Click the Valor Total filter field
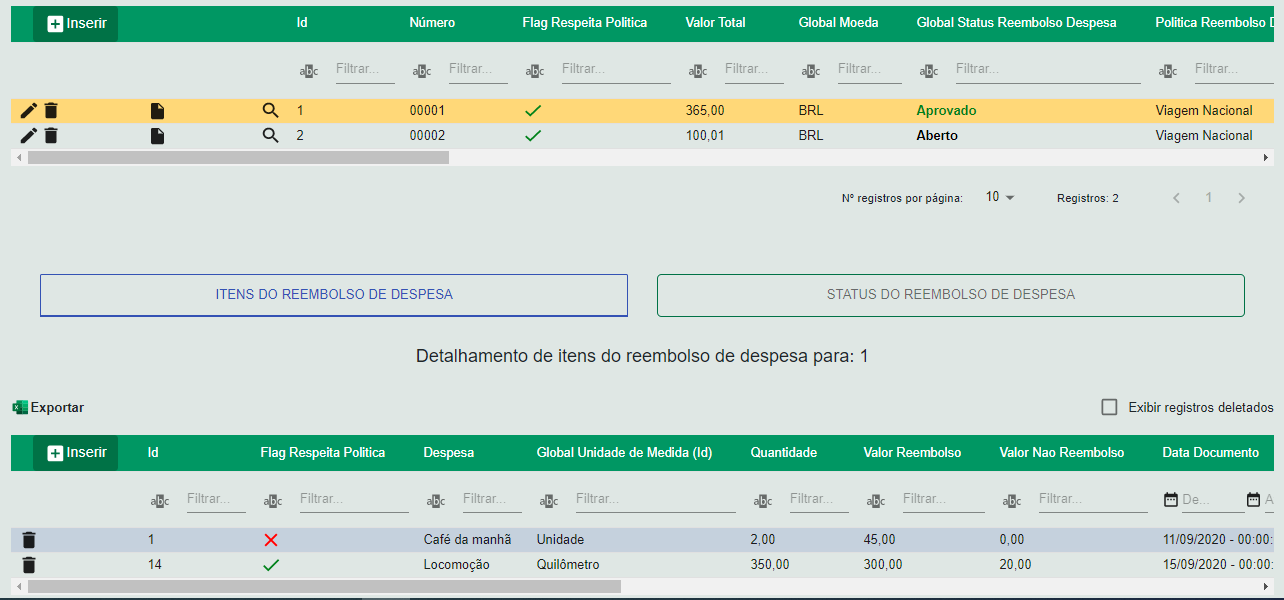The image size is (1284, 600). [754, 69]
